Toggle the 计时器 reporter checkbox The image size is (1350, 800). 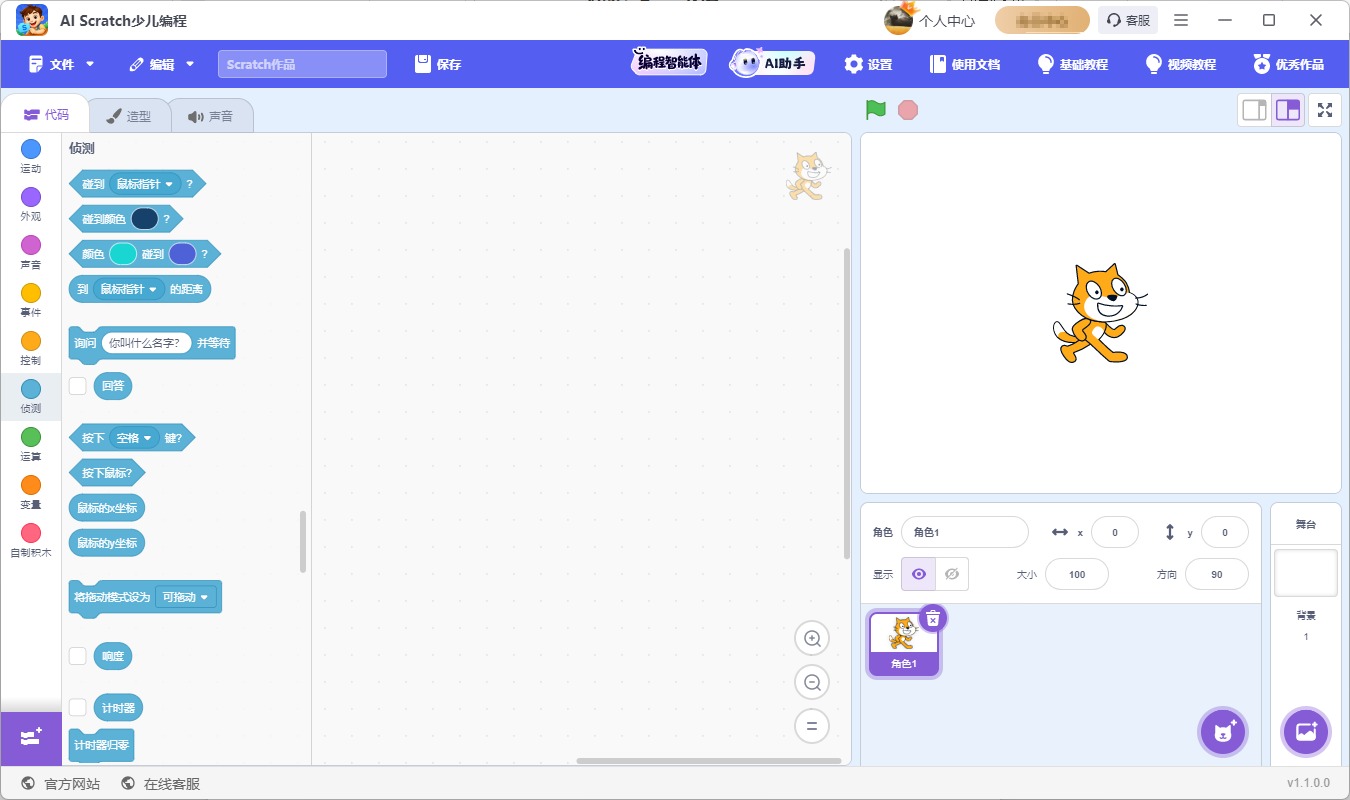tap(77, 707)
